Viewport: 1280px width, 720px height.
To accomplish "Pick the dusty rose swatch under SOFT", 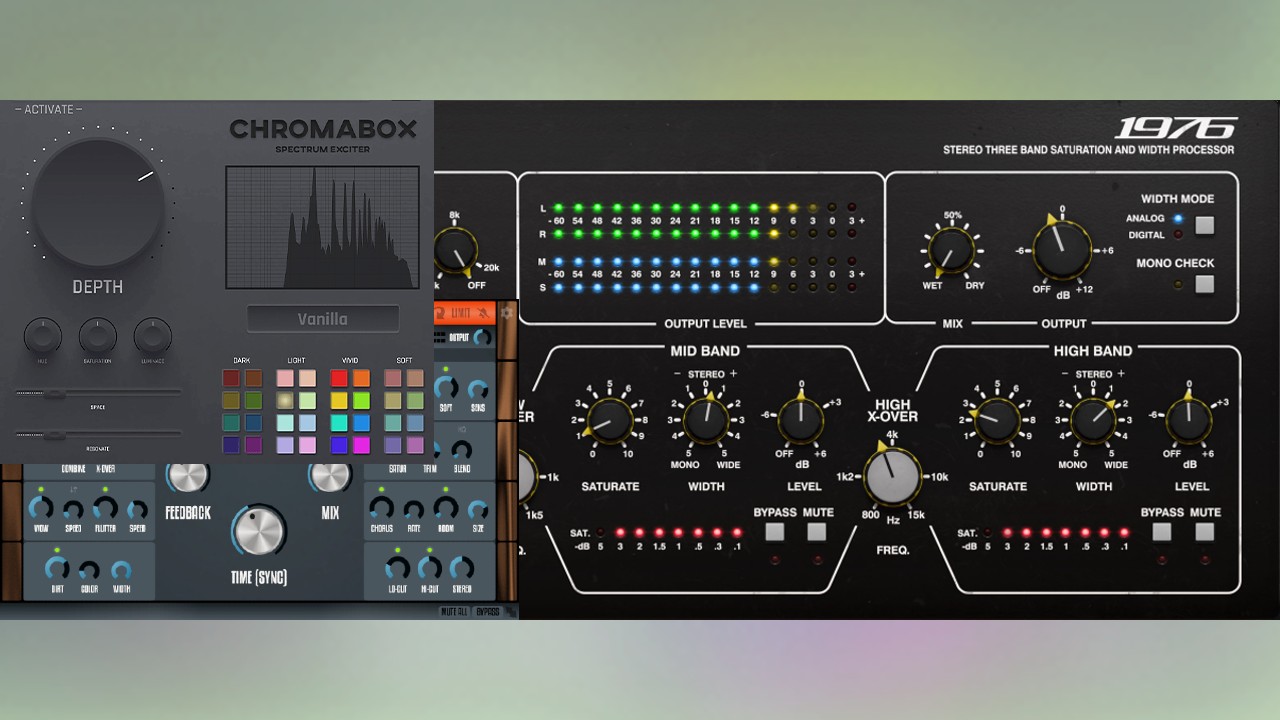I will (x=393, y=378).
